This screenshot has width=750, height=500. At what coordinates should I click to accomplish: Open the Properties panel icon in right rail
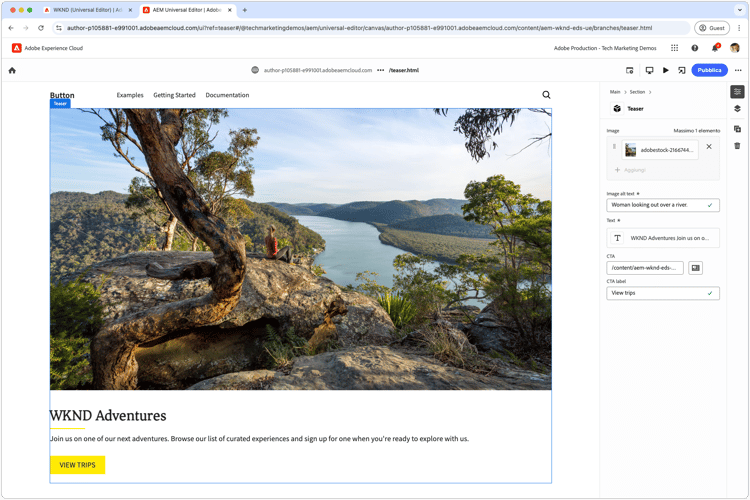tap(737, 91)
